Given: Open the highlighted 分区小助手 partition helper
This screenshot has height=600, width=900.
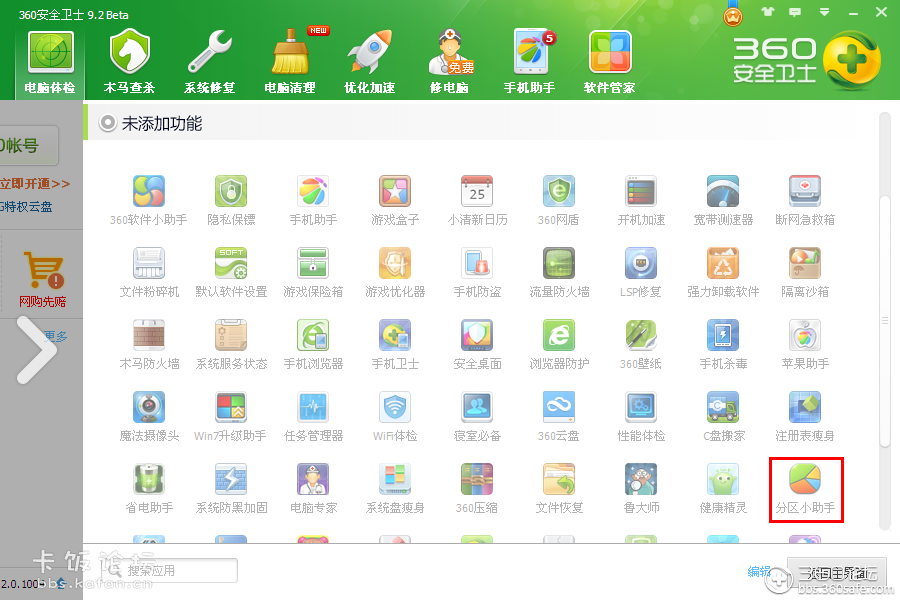Looking at the screenshot, I should tap(804, 489).
